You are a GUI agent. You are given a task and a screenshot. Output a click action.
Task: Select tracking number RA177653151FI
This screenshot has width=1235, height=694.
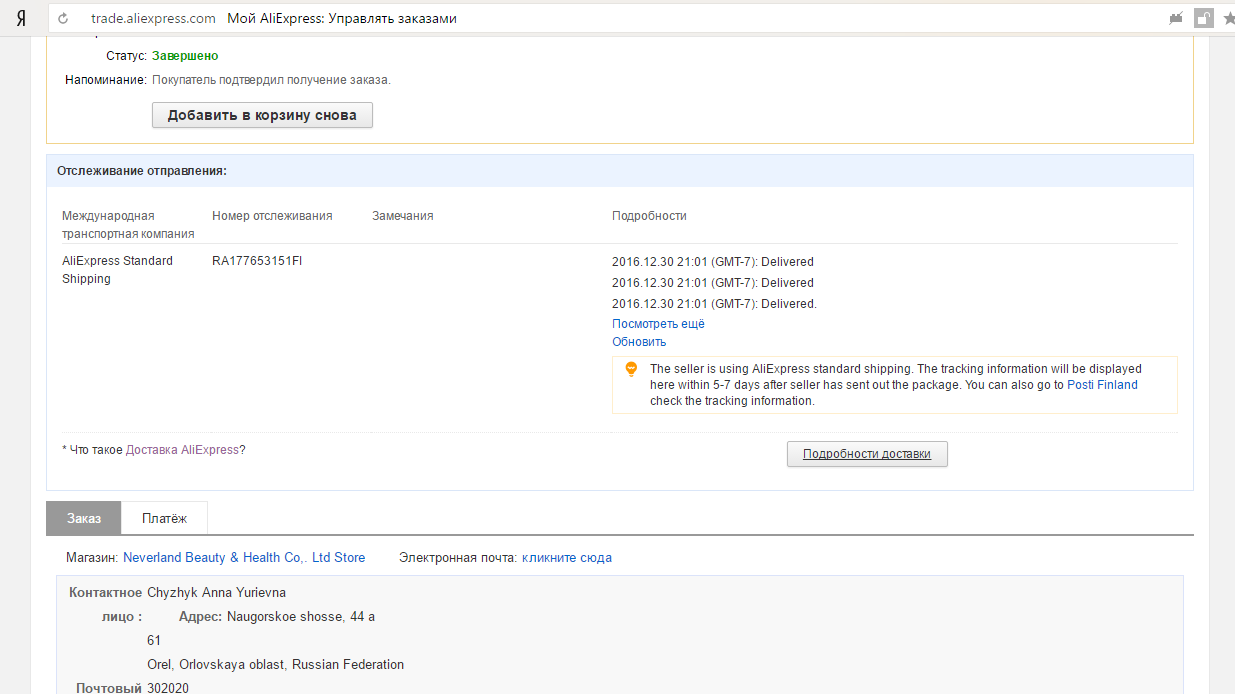pyautogui.click(x=257, y=261)
